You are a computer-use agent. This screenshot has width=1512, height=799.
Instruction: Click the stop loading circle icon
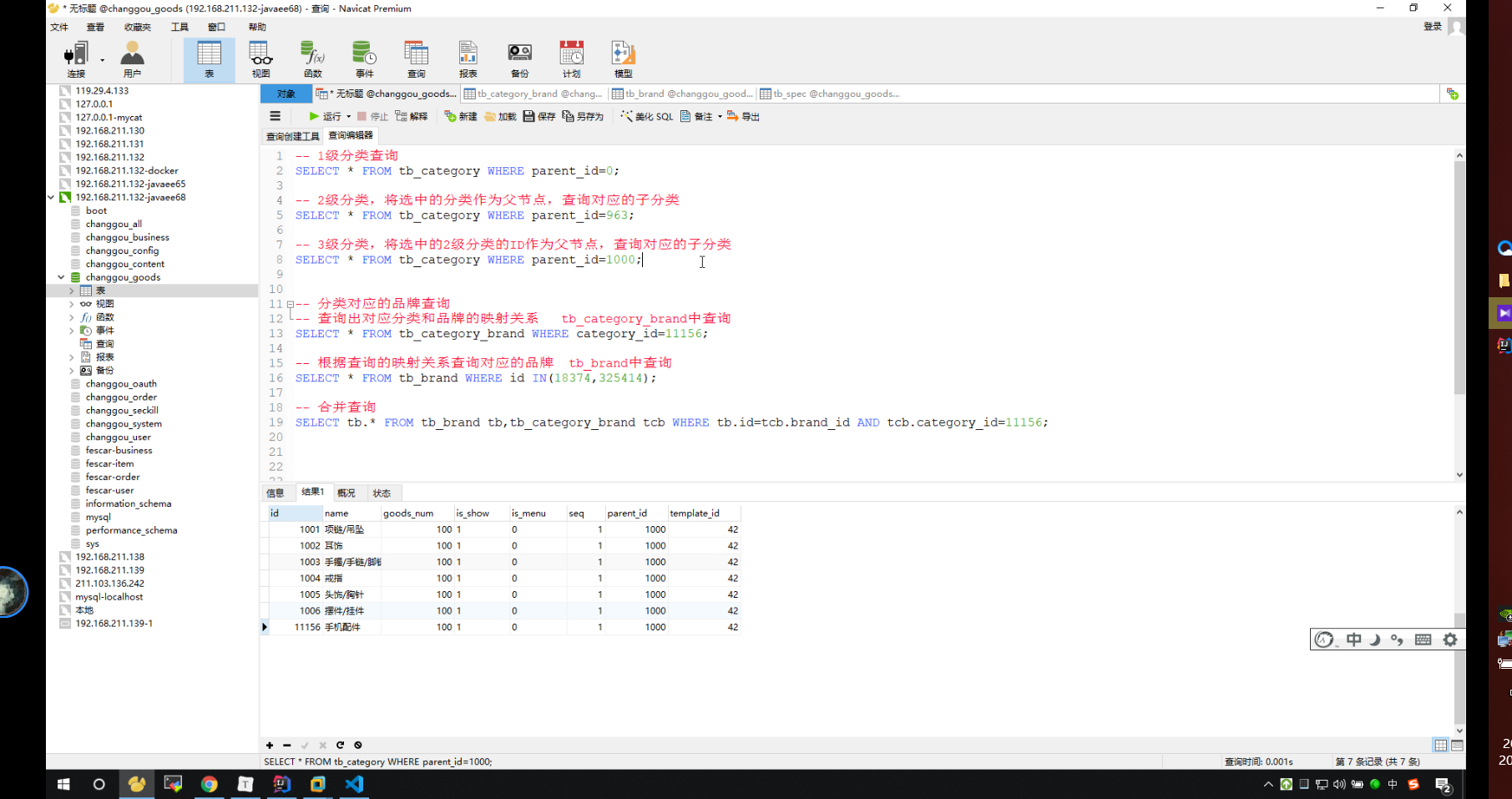358,745
